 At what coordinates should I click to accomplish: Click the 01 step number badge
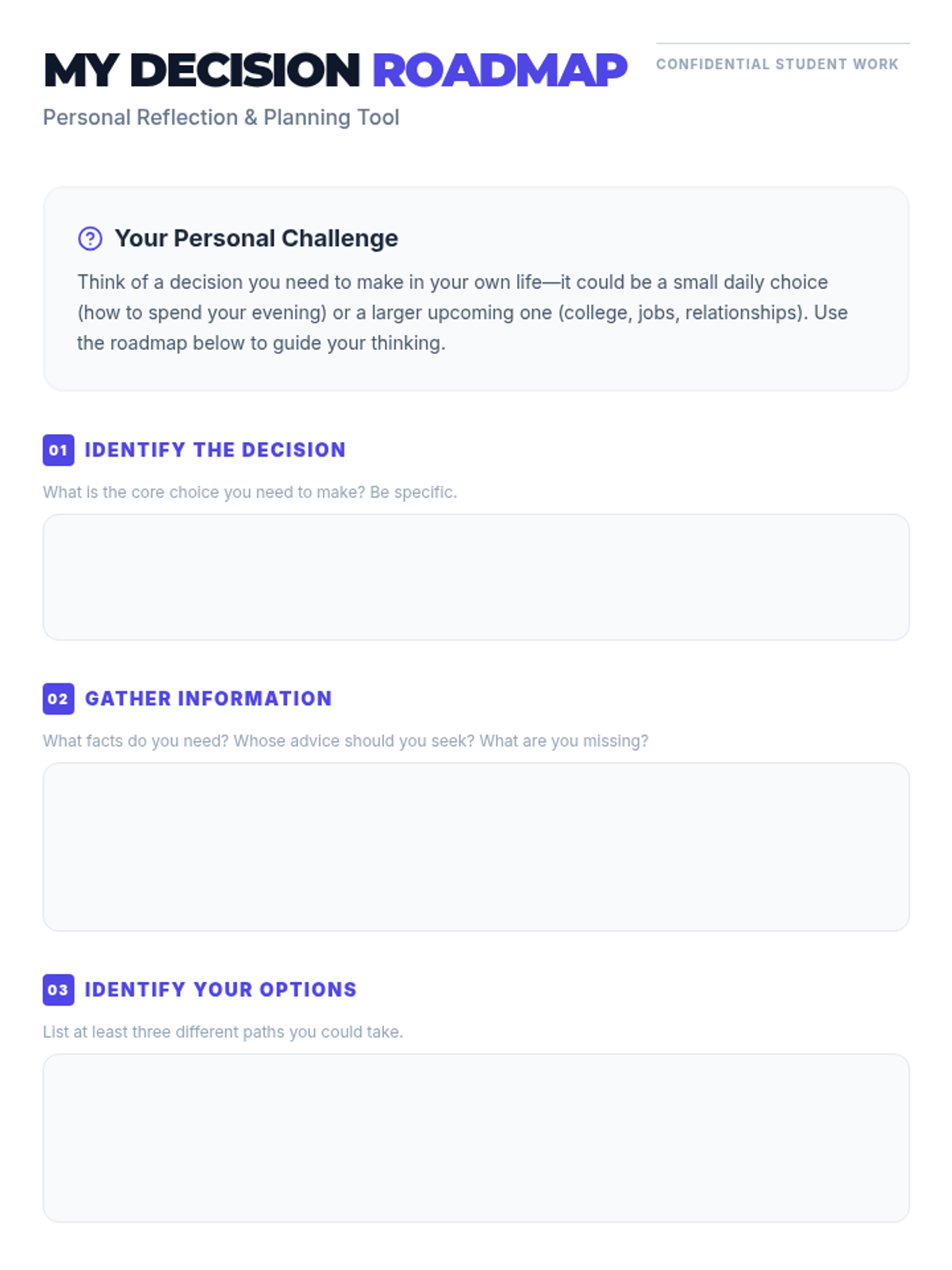(58, 450)
